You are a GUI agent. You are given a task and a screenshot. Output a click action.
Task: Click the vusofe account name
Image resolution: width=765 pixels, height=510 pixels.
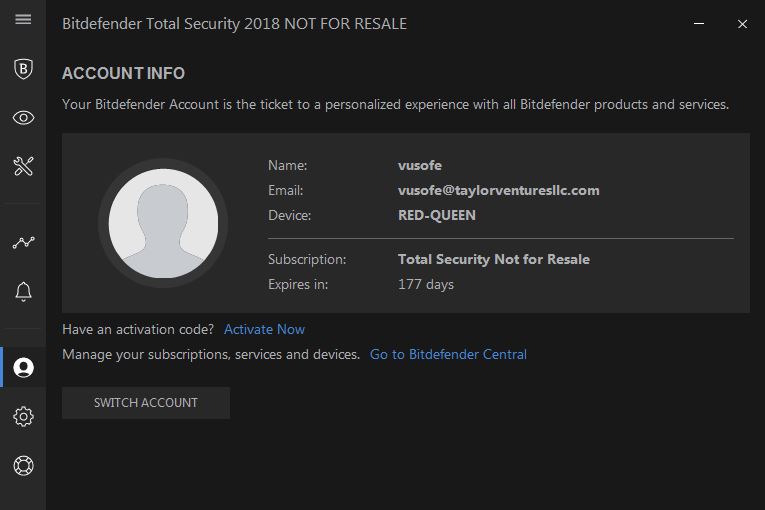420,165
